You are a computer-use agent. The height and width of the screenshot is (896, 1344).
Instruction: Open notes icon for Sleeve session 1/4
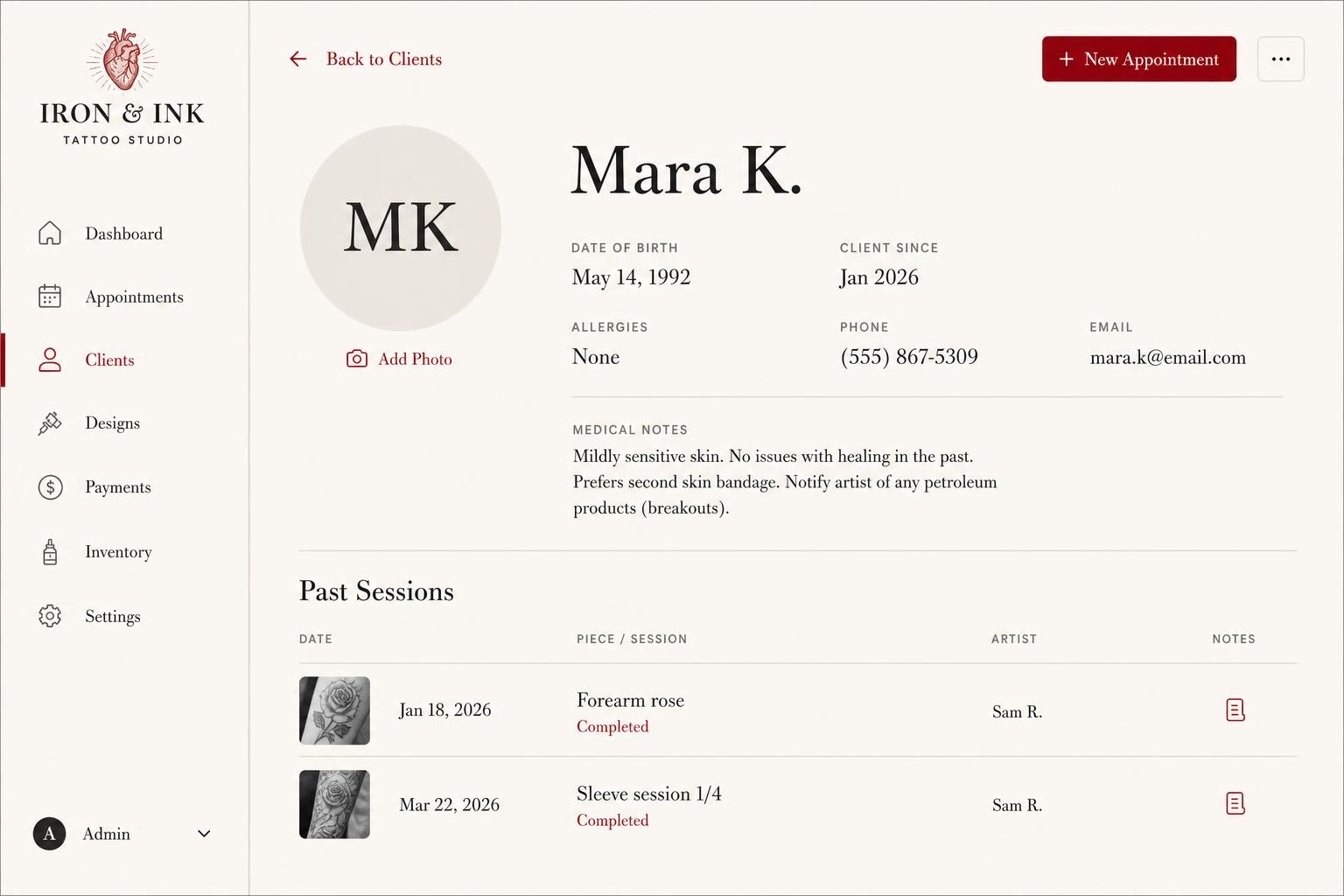click(x=1235, y=803)
